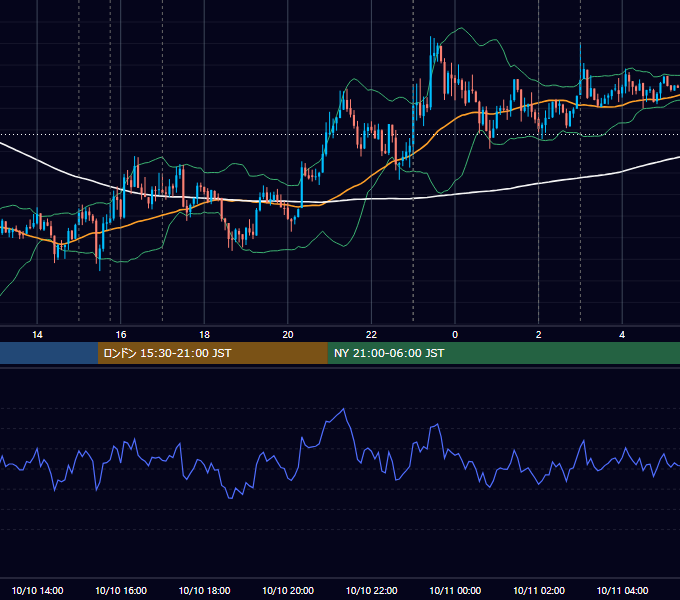
Task: Click the 10/10 18:00 date label
Action: [204, 590]
